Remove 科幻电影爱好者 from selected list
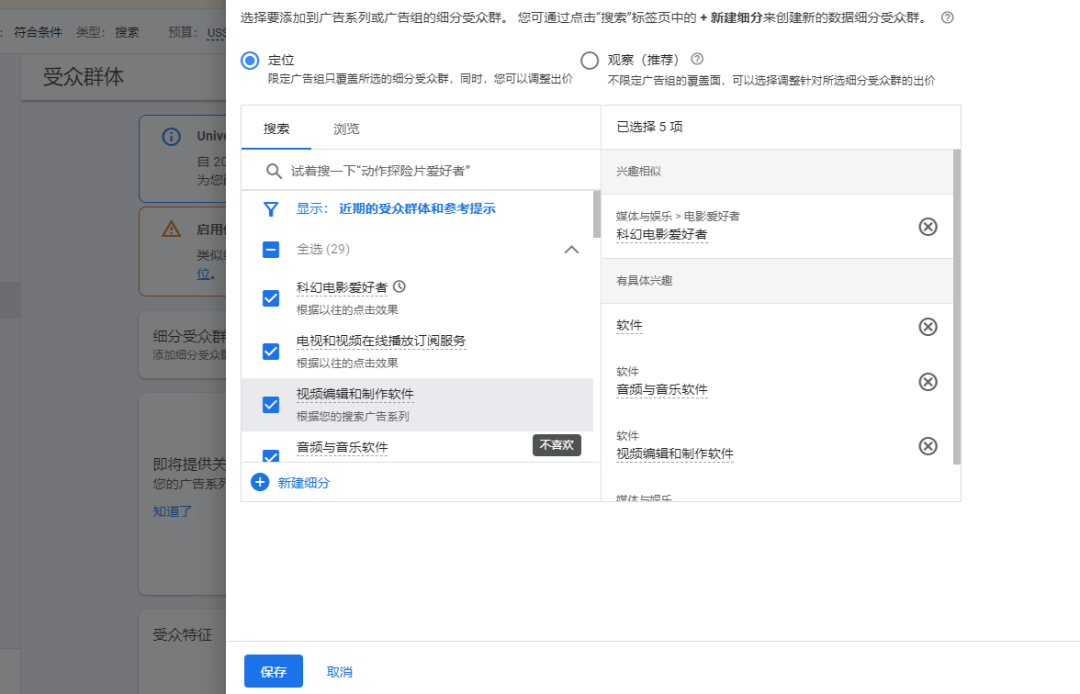1080x694 pixels. click(x=928, y=227)
